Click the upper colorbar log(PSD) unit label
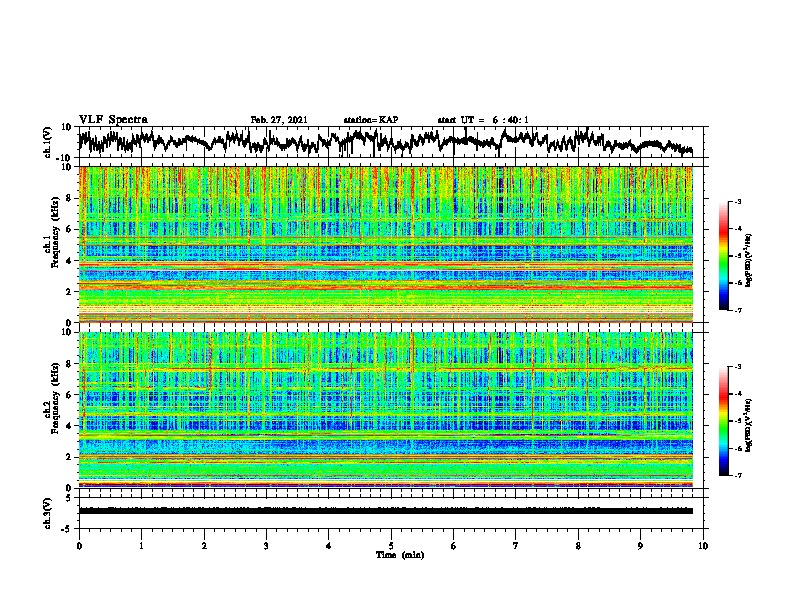 click(x=749, y=260)
